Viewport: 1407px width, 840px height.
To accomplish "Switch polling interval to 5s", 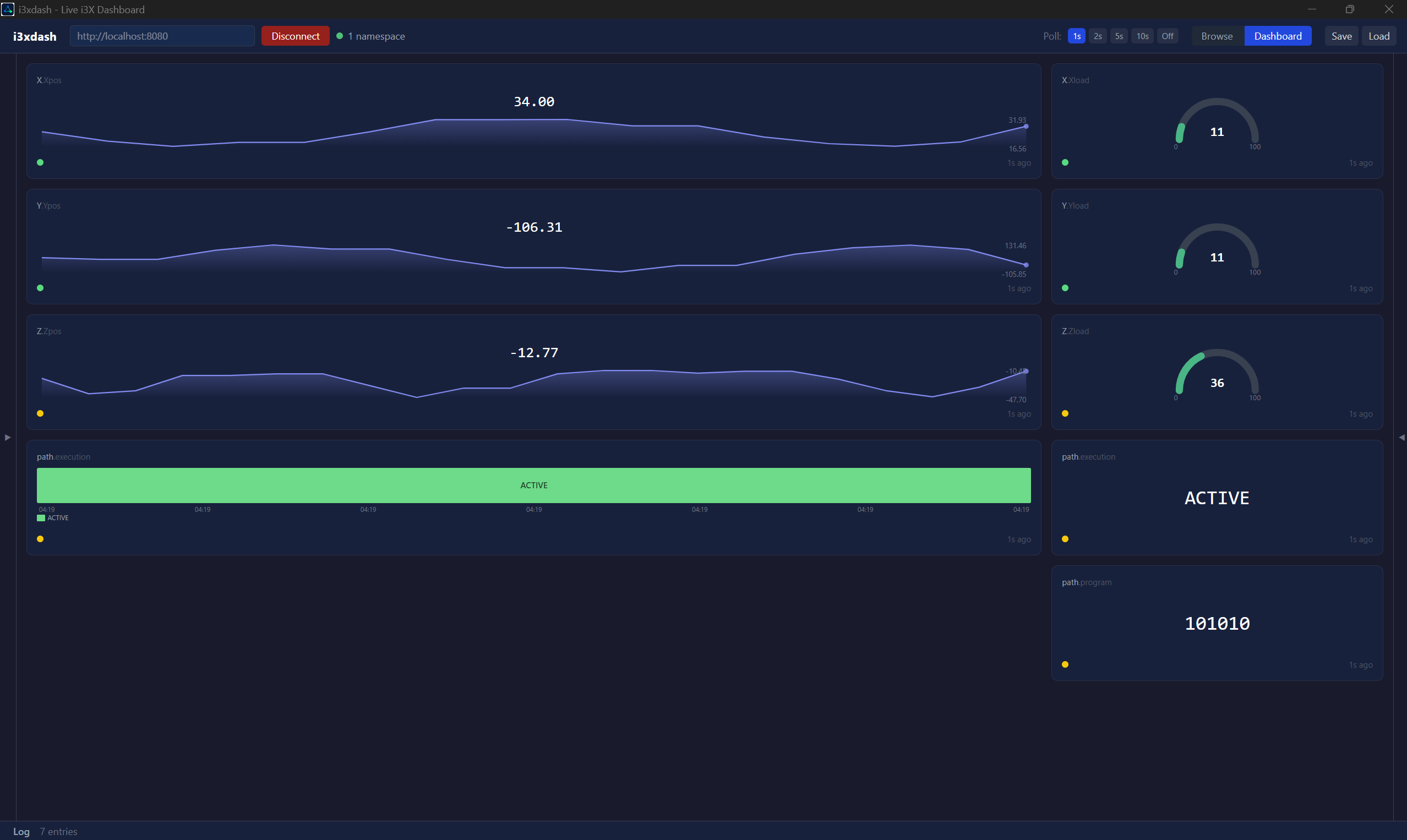I will 1119,36.
